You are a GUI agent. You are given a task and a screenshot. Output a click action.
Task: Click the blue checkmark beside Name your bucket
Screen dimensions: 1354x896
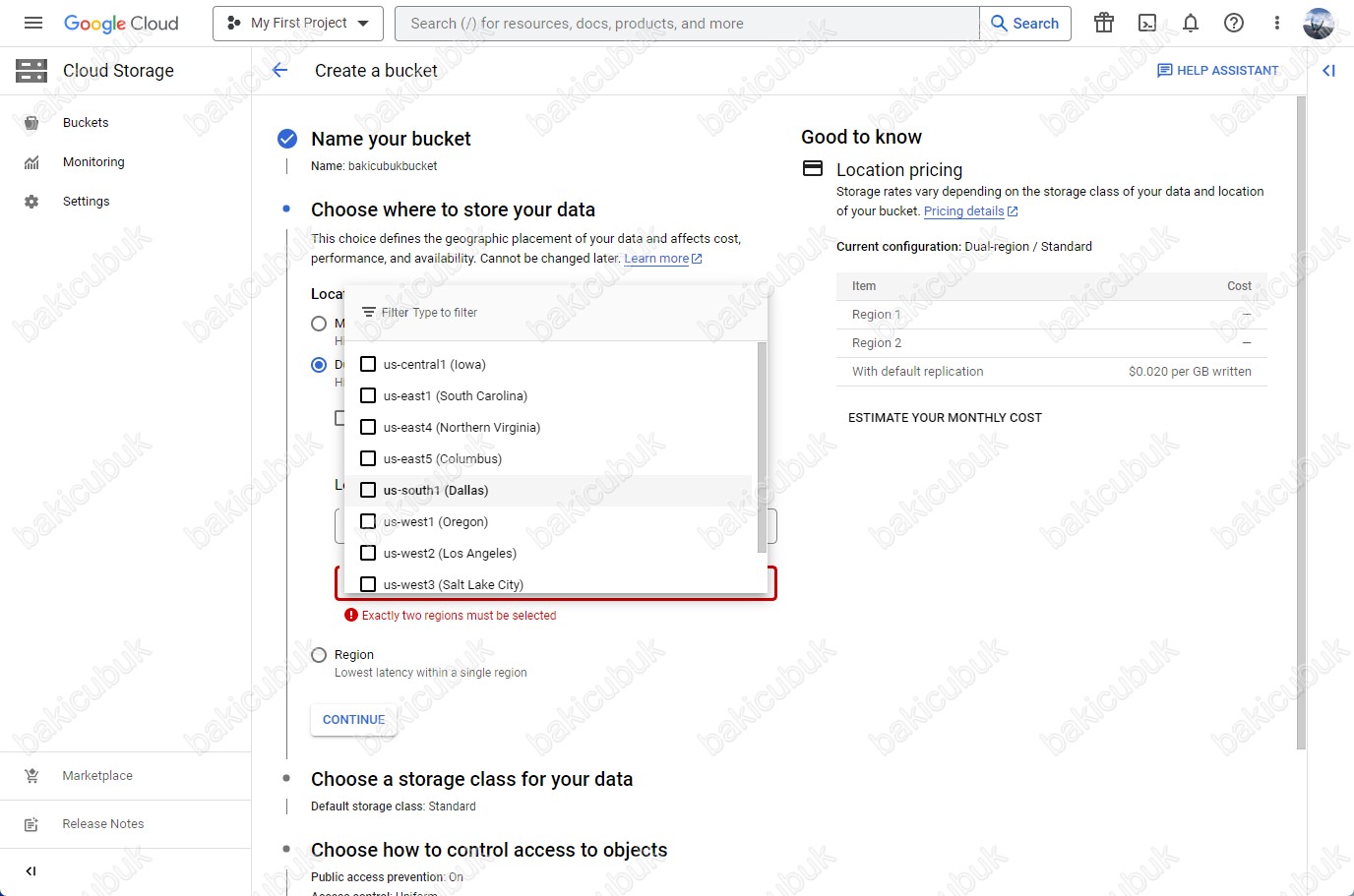tap(287, 139)
